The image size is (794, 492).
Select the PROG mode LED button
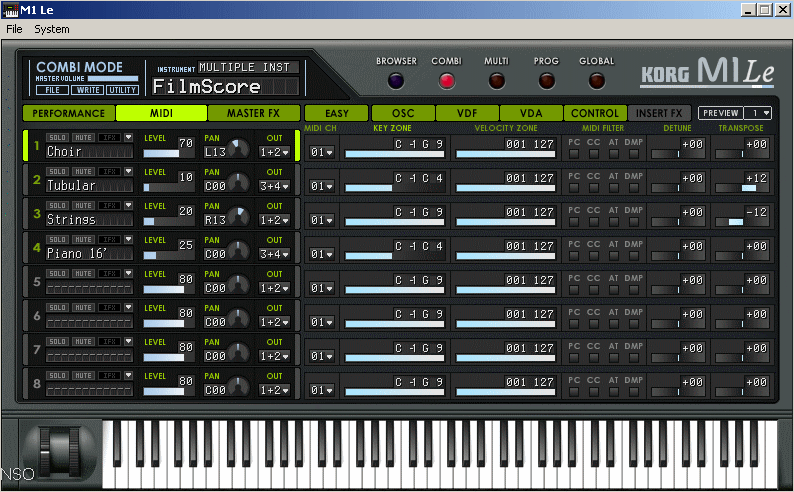coord(547,81)
